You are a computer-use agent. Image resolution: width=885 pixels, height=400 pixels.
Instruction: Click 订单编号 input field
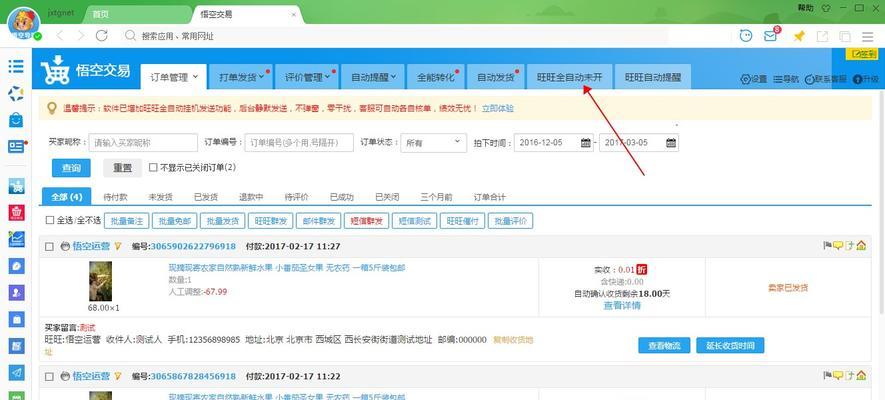299,143
